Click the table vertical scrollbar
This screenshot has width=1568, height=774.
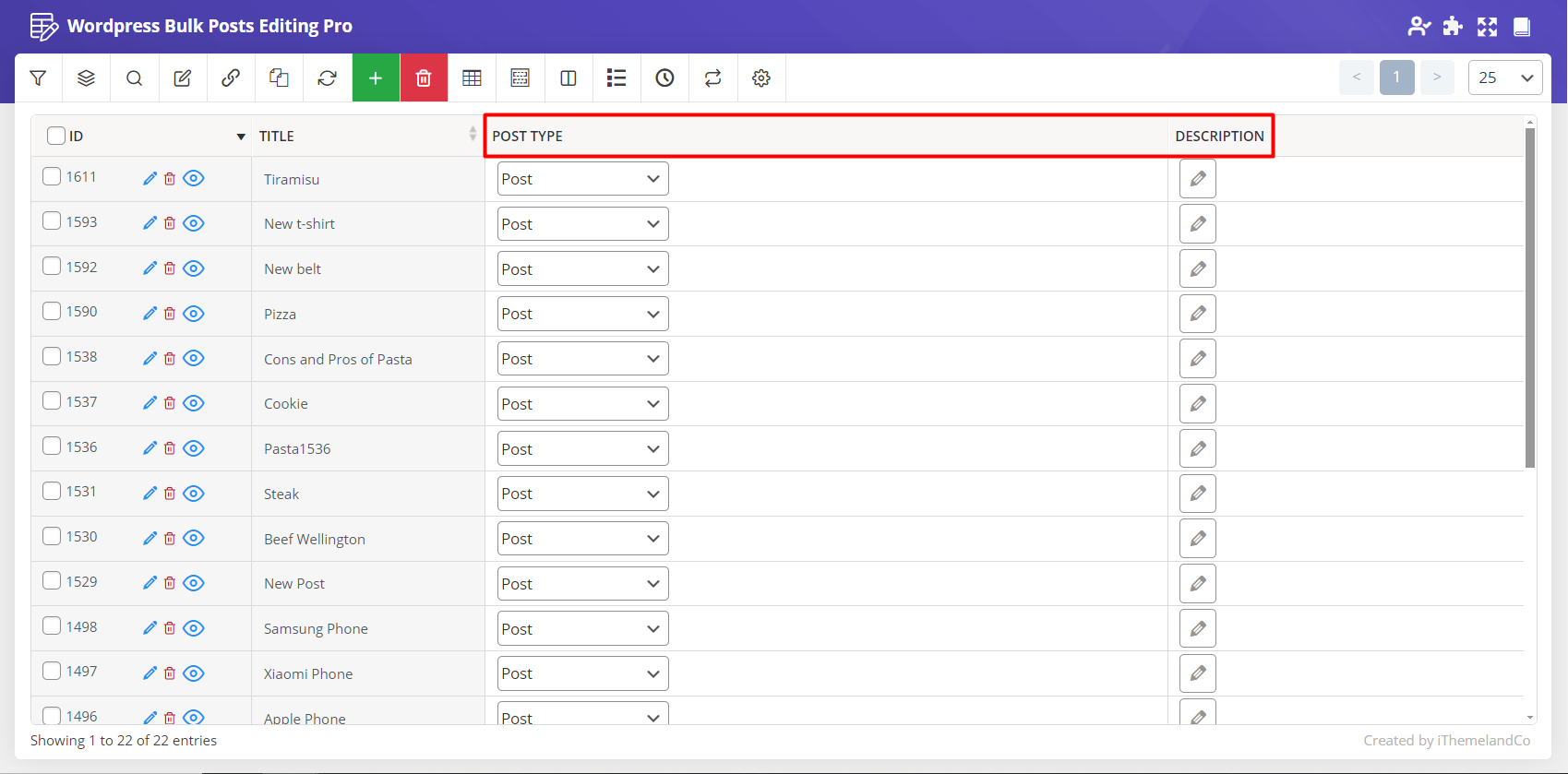coord(1529,295)
